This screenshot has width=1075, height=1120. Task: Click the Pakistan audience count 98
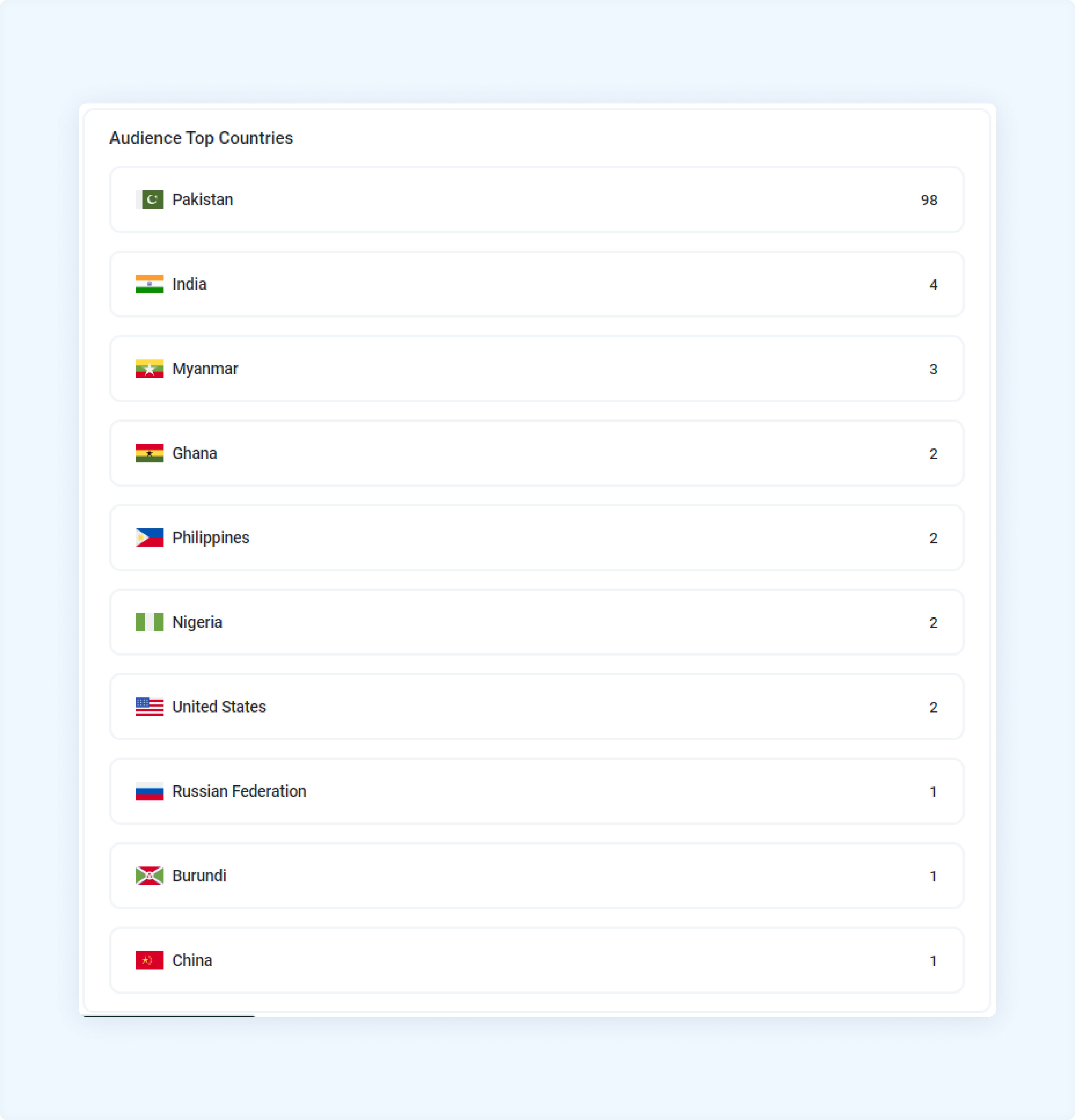click(x=929, y=200)
